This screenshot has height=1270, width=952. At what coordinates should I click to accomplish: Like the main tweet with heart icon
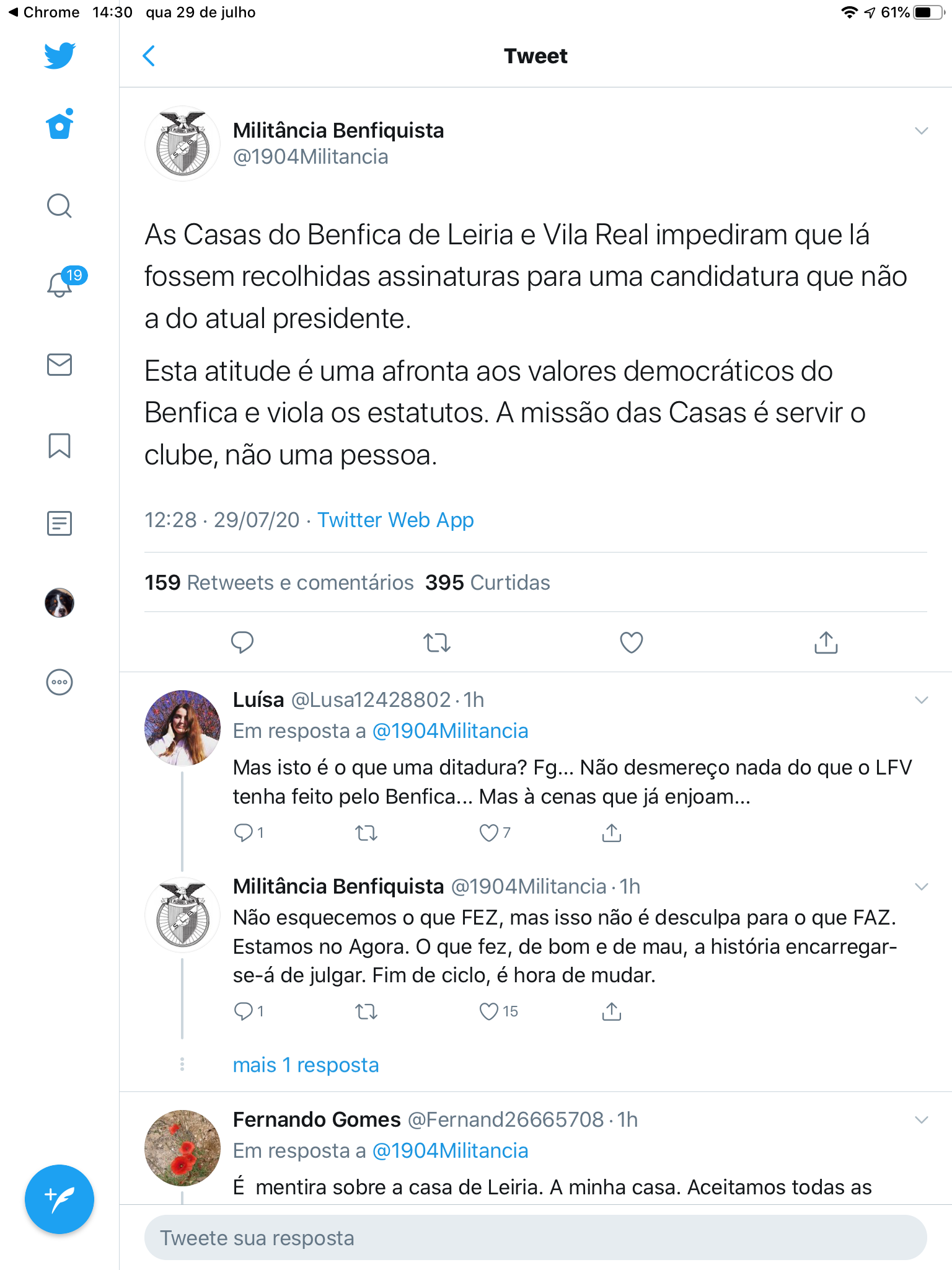(x=632, y=642)
